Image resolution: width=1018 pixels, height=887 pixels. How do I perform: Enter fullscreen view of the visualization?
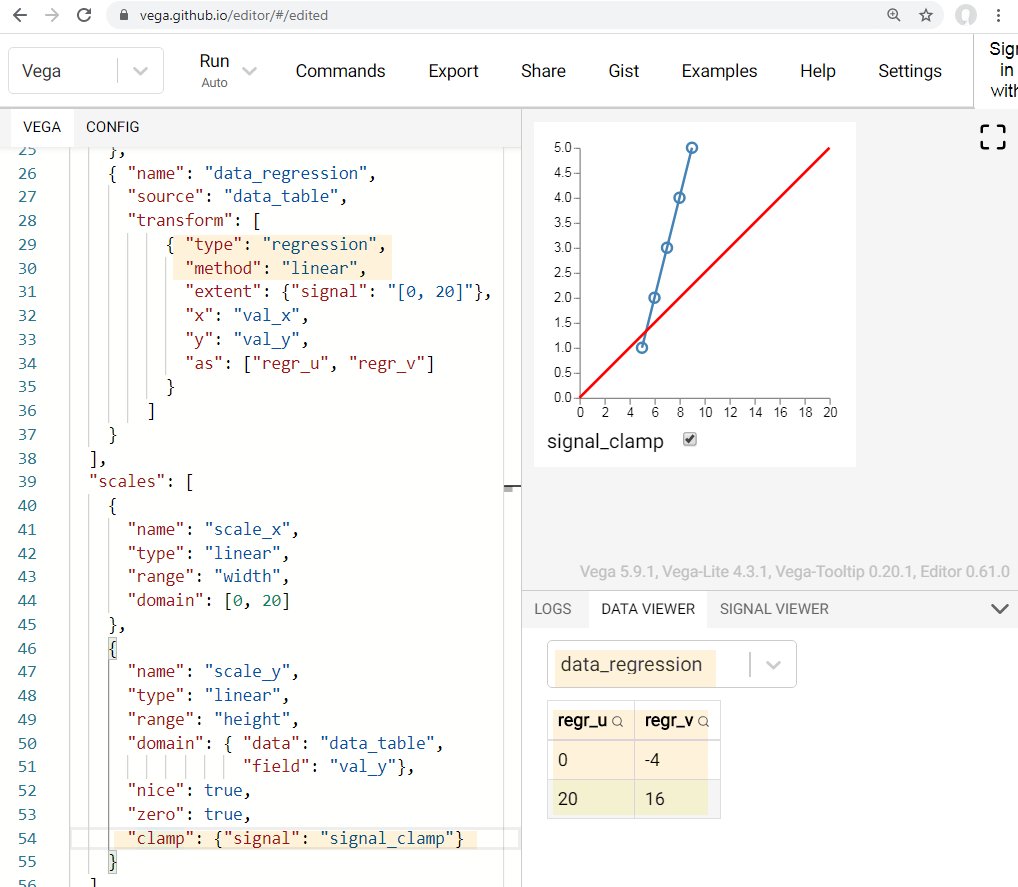click(993, 137)
